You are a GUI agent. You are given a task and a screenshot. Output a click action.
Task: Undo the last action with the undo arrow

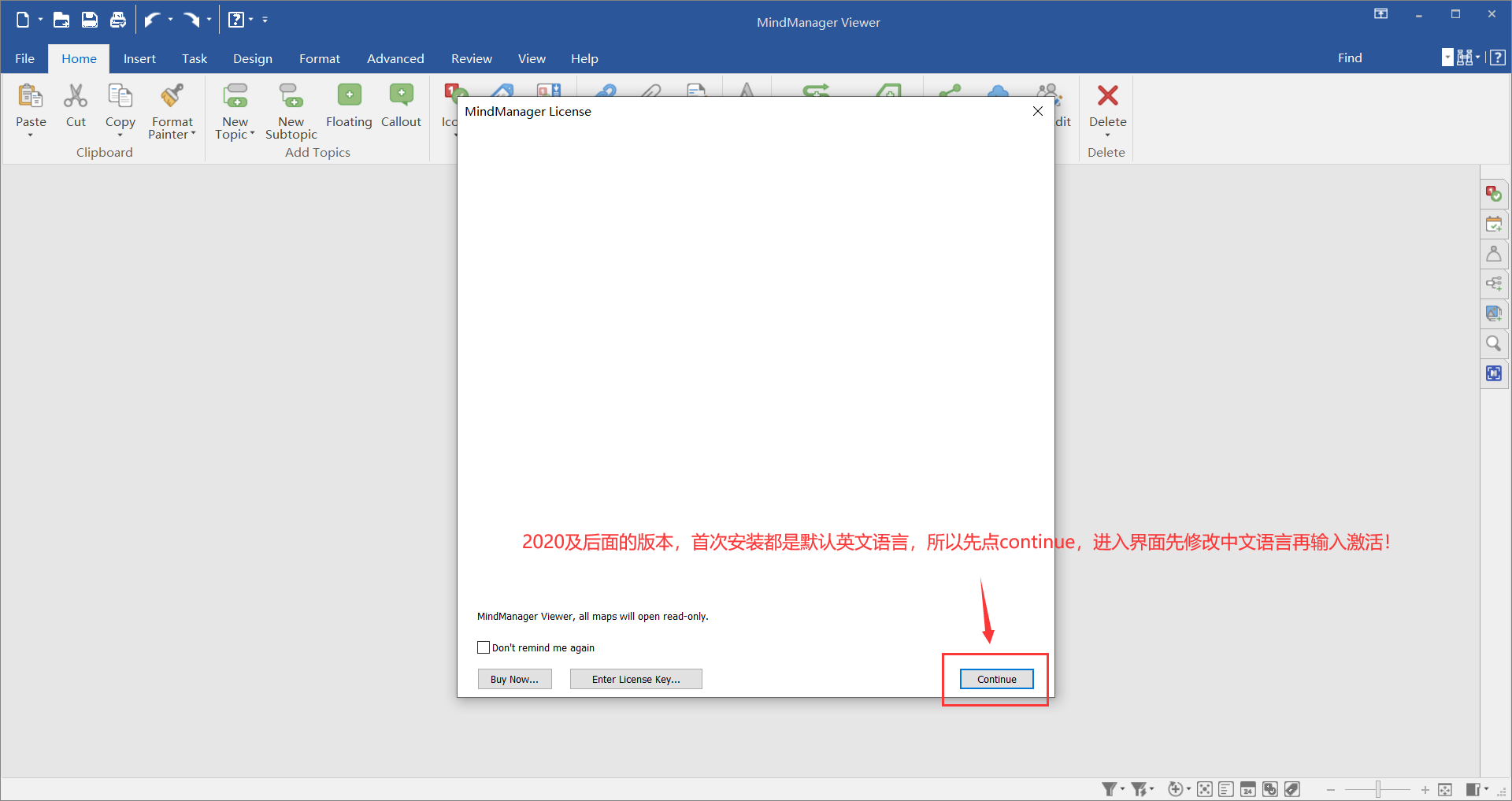pyautogui.click(x=153, y=20)
